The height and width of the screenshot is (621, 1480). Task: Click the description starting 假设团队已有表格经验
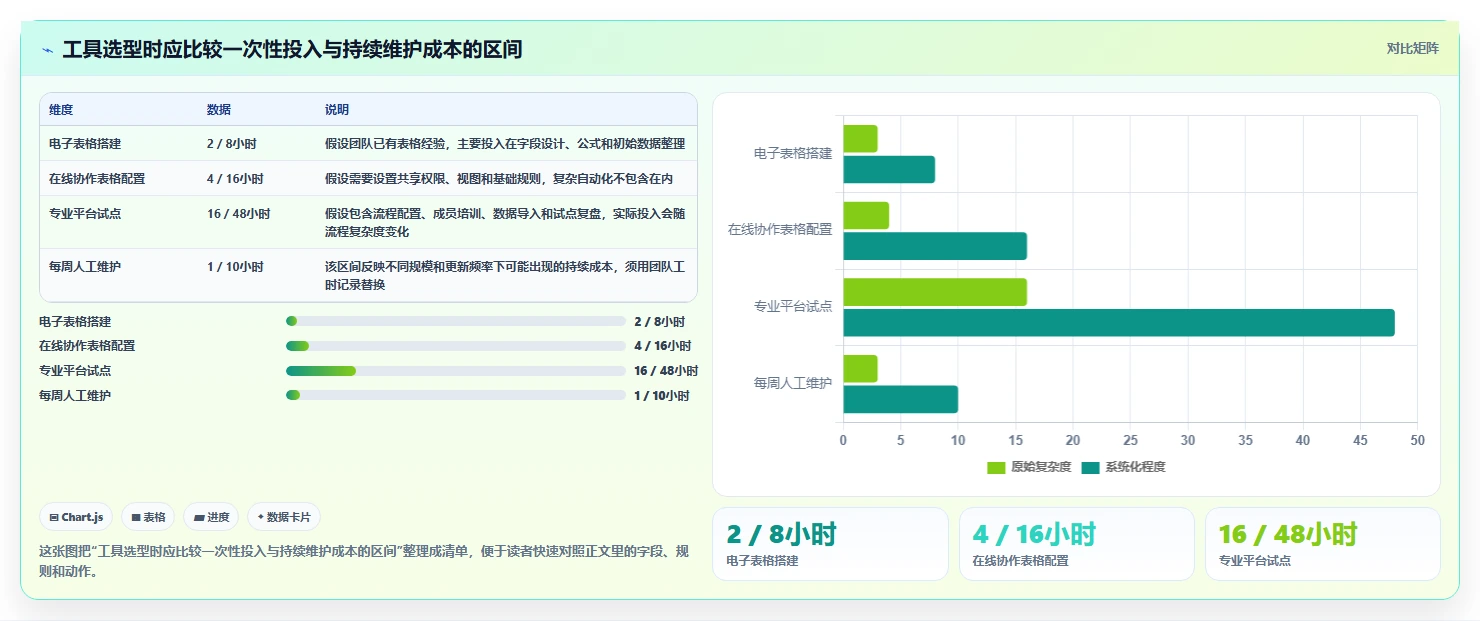coord(505,143)
